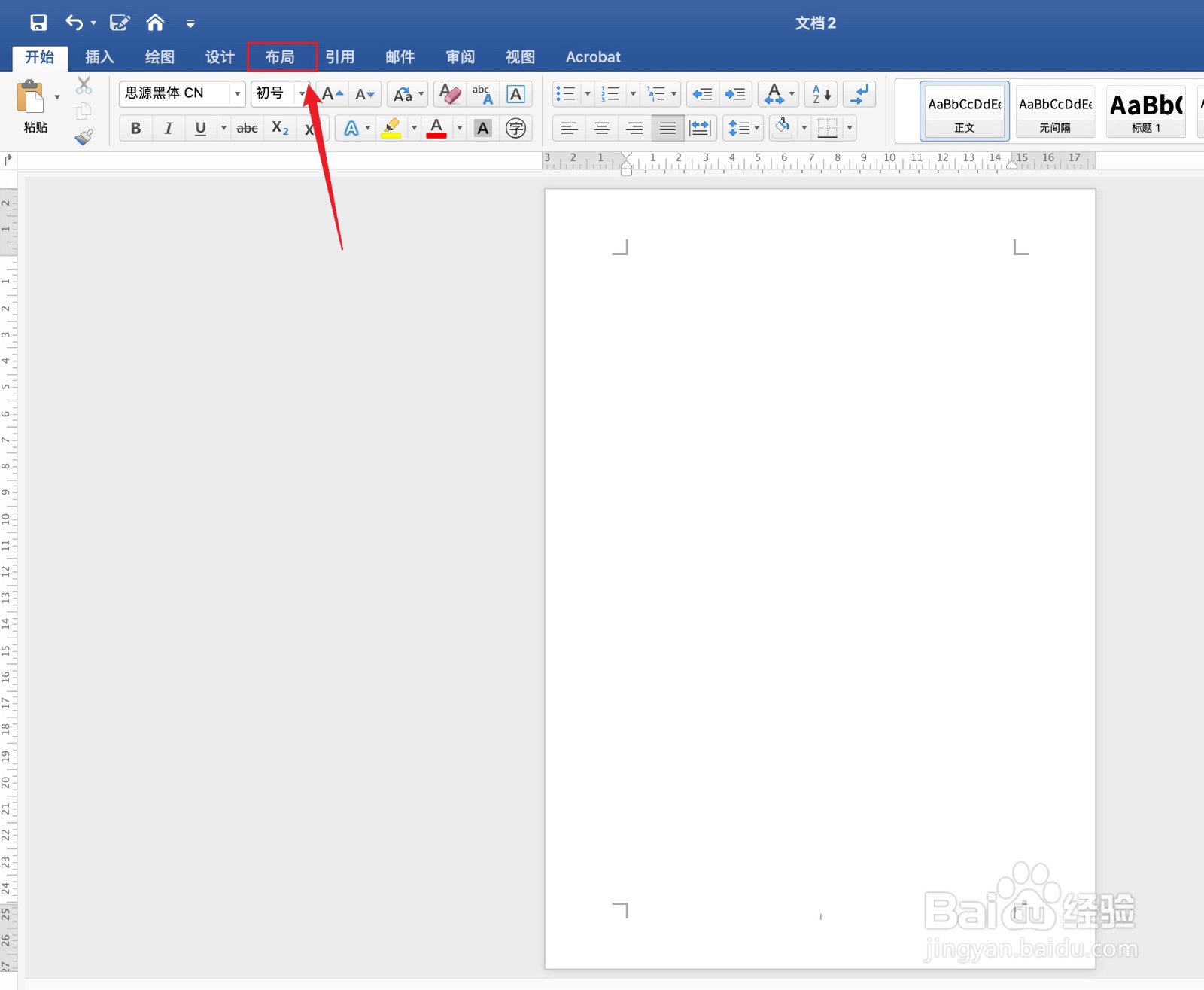
Task: Click the Cut scissors icon
Action: pyautogui.click(x=84, y=85)
